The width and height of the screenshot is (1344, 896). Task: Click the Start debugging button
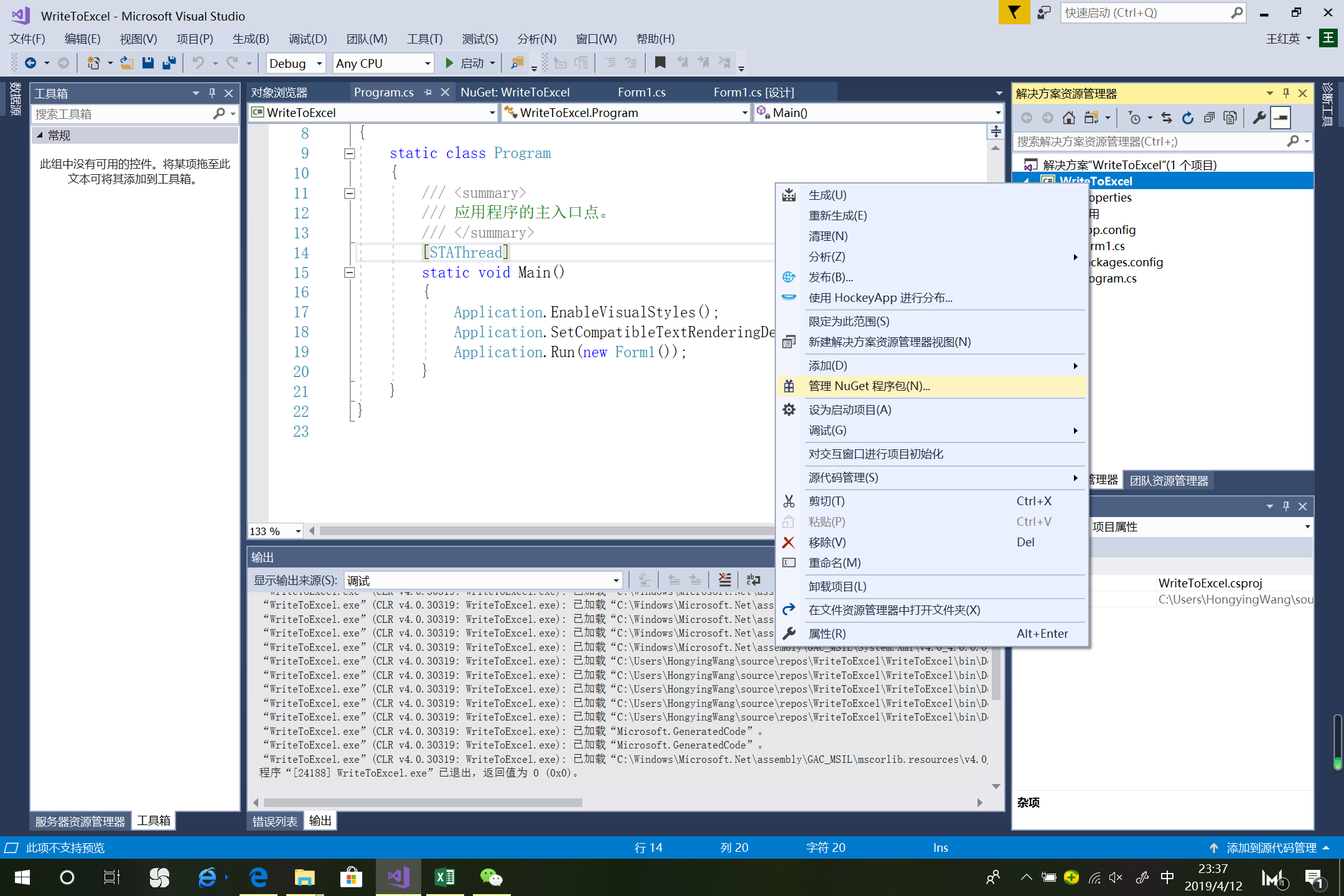[x=468, y=63]
